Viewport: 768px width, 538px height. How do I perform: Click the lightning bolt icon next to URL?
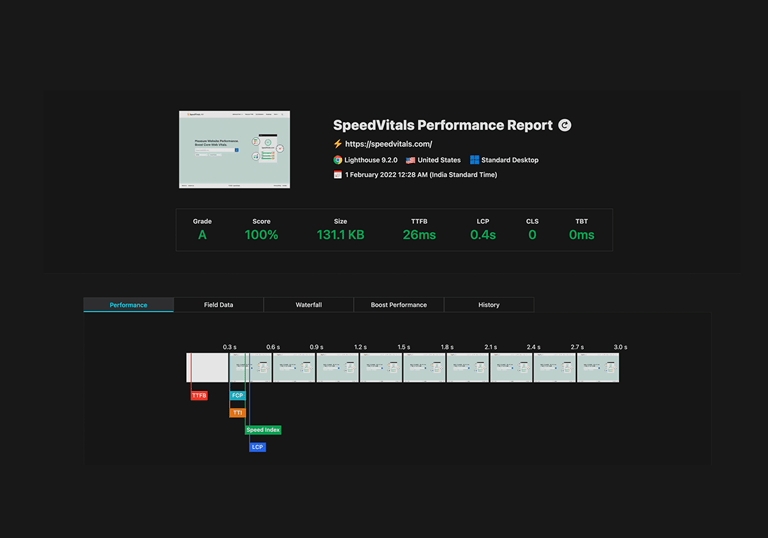(x=337, y=144)
